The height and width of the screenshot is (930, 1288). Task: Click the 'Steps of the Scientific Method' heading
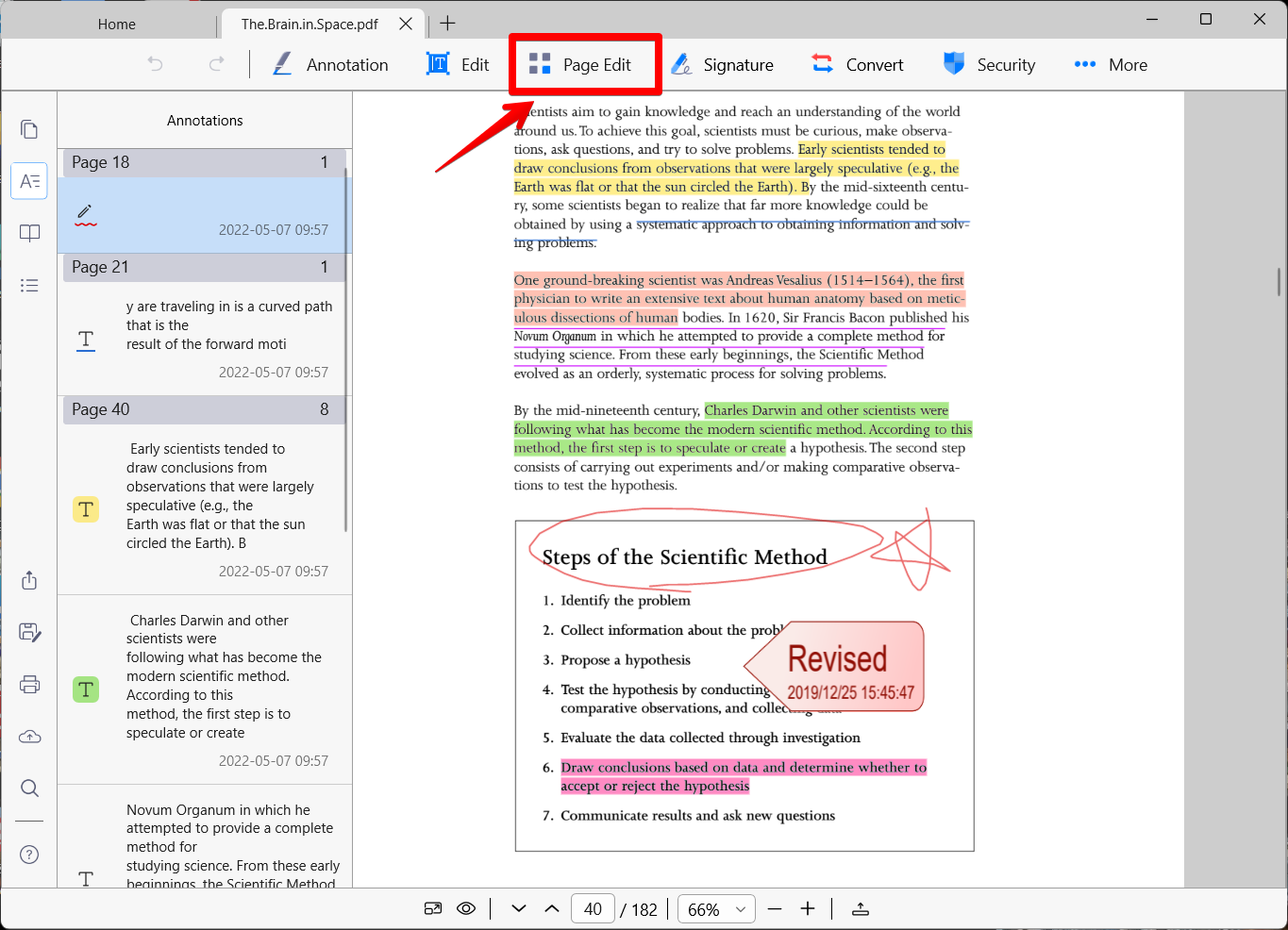pyautogui.click(x=685, y=557)
